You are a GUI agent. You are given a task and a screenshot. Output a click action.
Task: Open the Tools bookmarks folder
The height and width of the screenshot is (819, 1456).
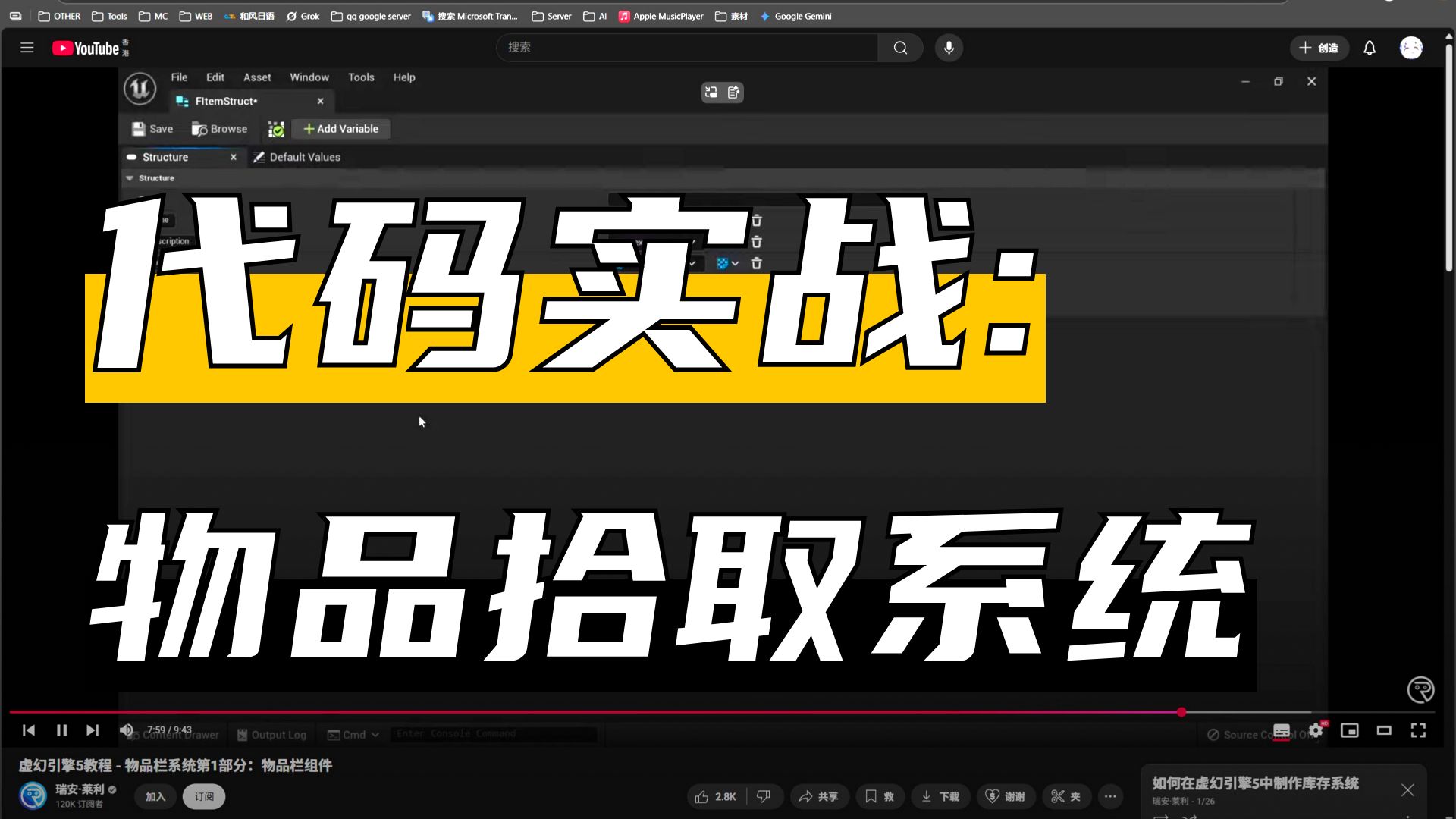[109, 16]
